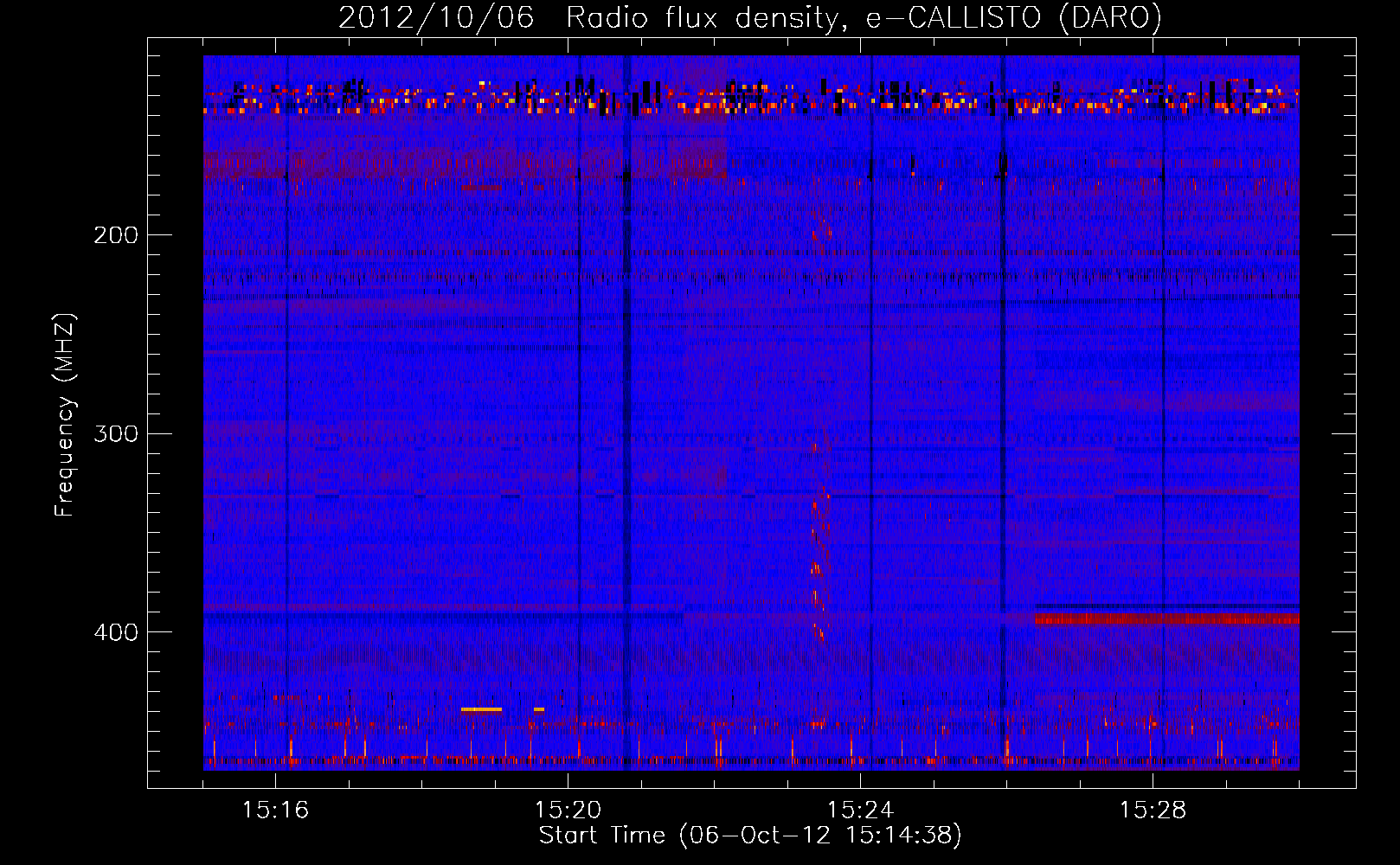Click the '15:16' time tick label
The height and width of the screenshot is (865, 1400).
[x=275, y=811]
